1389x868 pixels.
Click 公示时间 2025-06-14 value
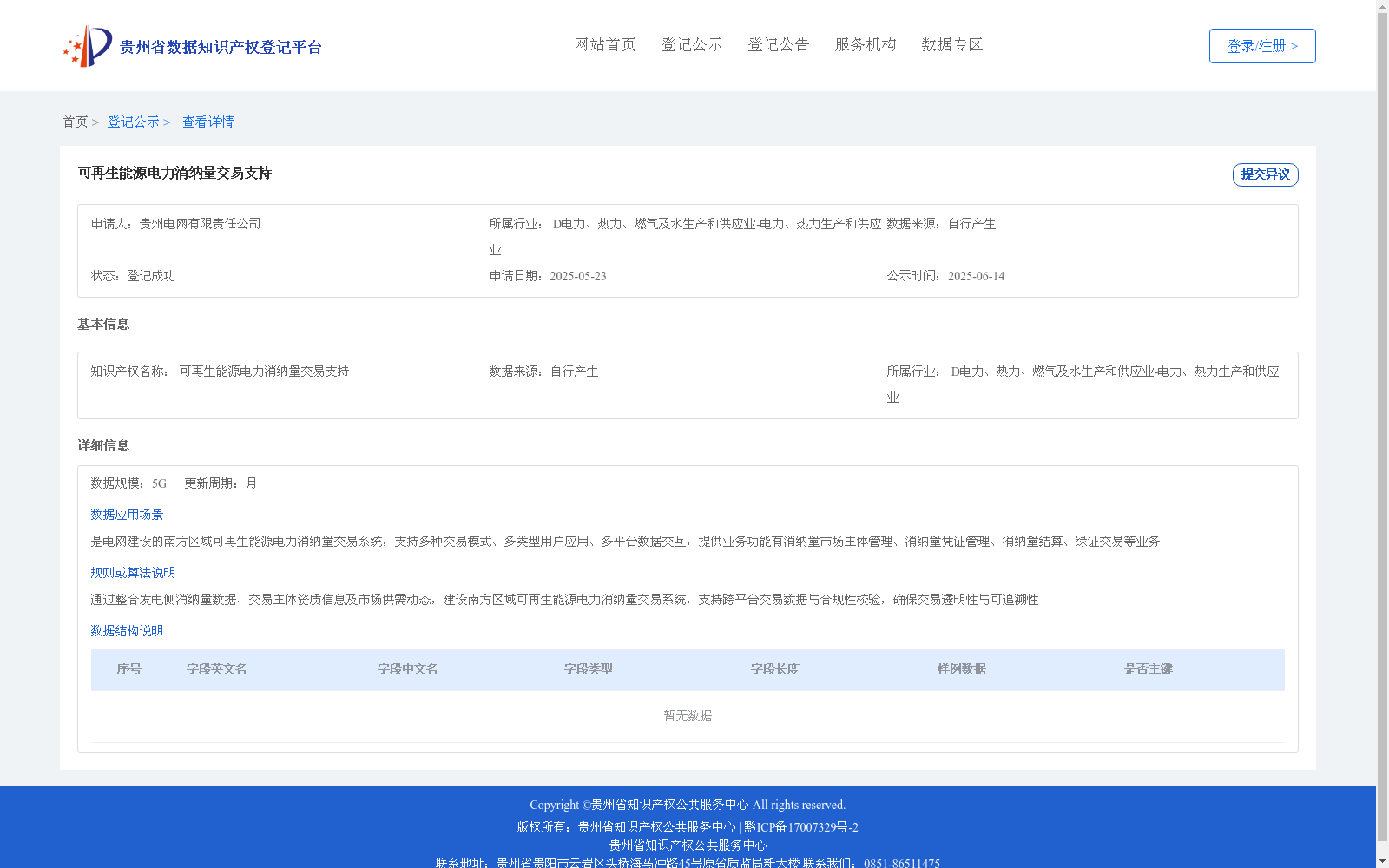[976, 276]
